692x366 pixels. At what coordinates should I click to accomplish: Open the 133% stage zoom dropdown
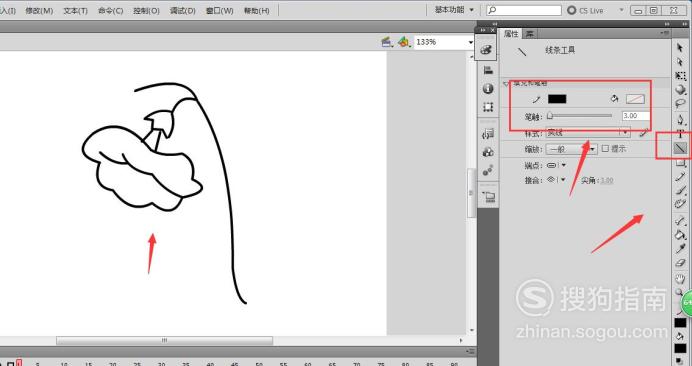coord(470,42)
